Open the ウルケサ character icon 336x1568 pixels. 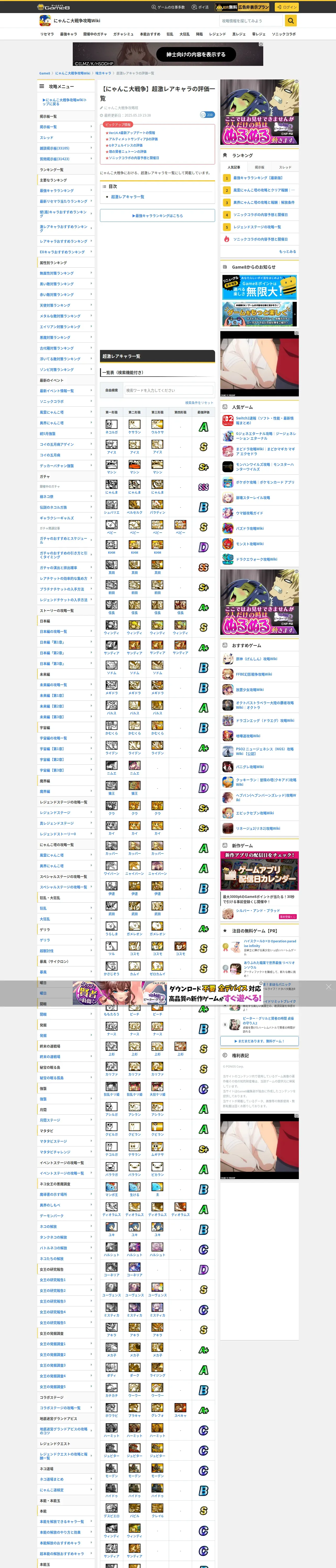pyautogui.click(x=157, y=424)
